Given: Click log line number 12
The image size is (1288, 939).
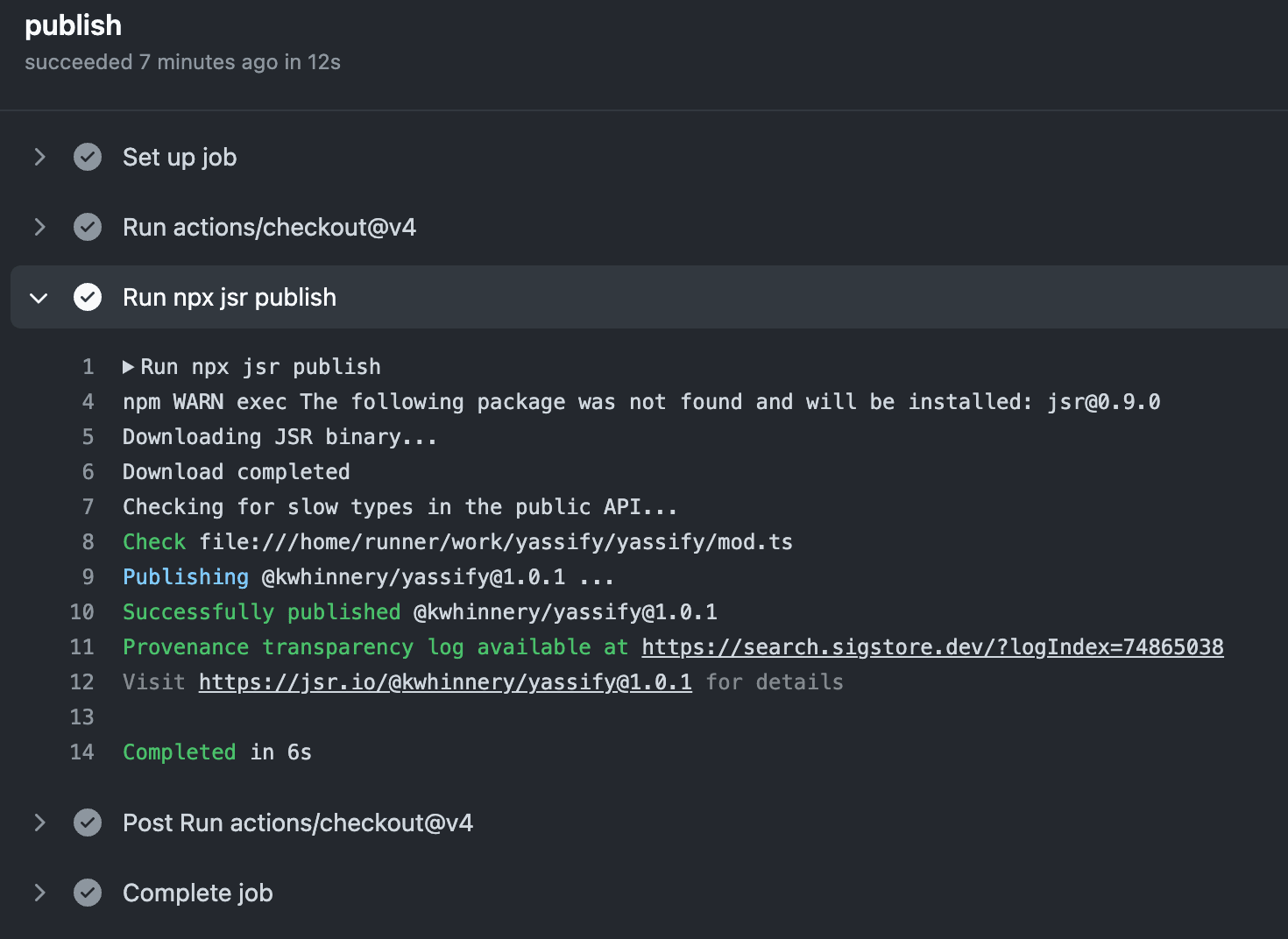Looking at the screenshot, I should tap(81, 682).
